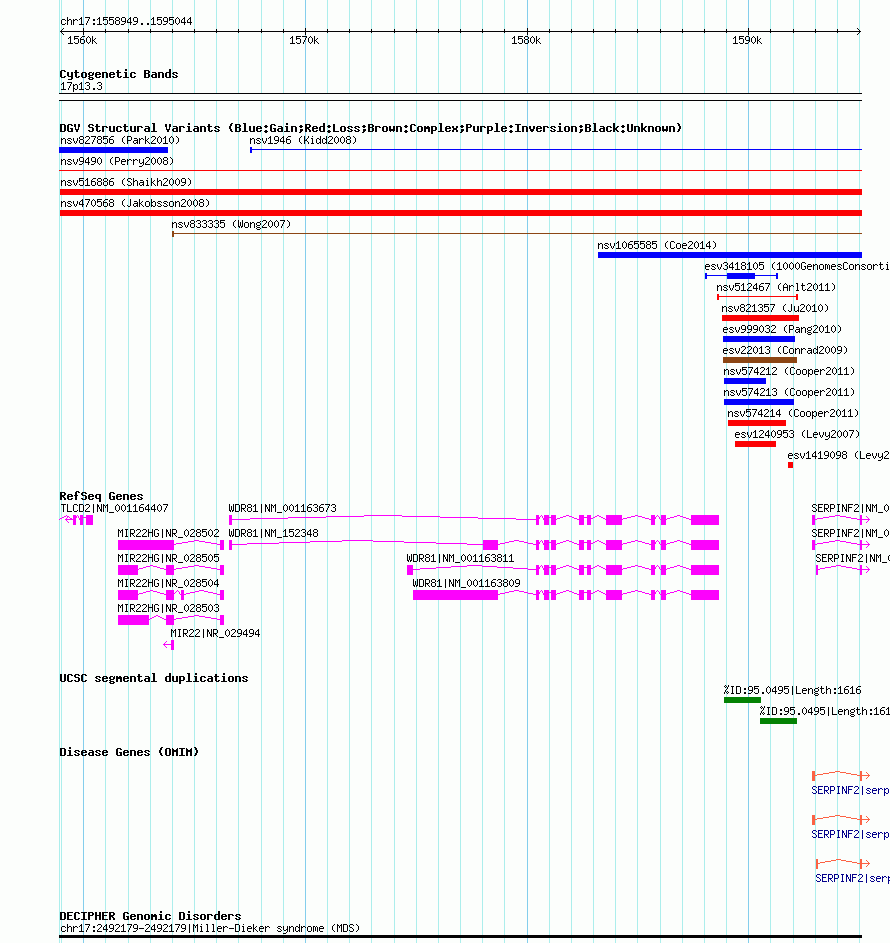
Task: Click nsv470568 (Jakobsson2008) label
Action: 135,203
